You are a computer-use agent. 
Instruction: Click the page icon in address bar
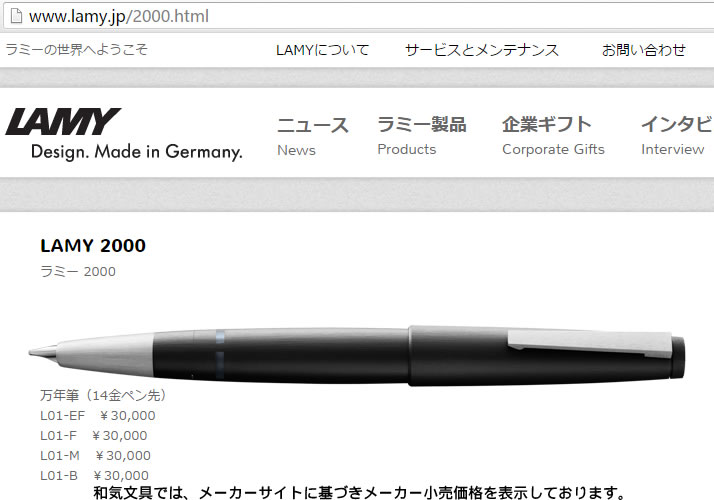point(16,16)
